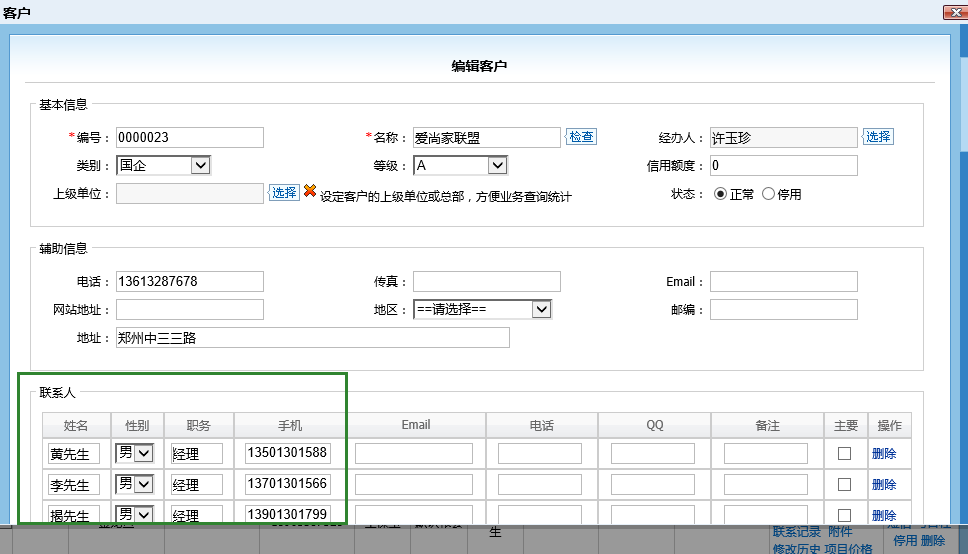Click 选择 button next to 上级单位
Image resolution: width=968 pixels, height=554 pixels.
[x=284, y=193]
